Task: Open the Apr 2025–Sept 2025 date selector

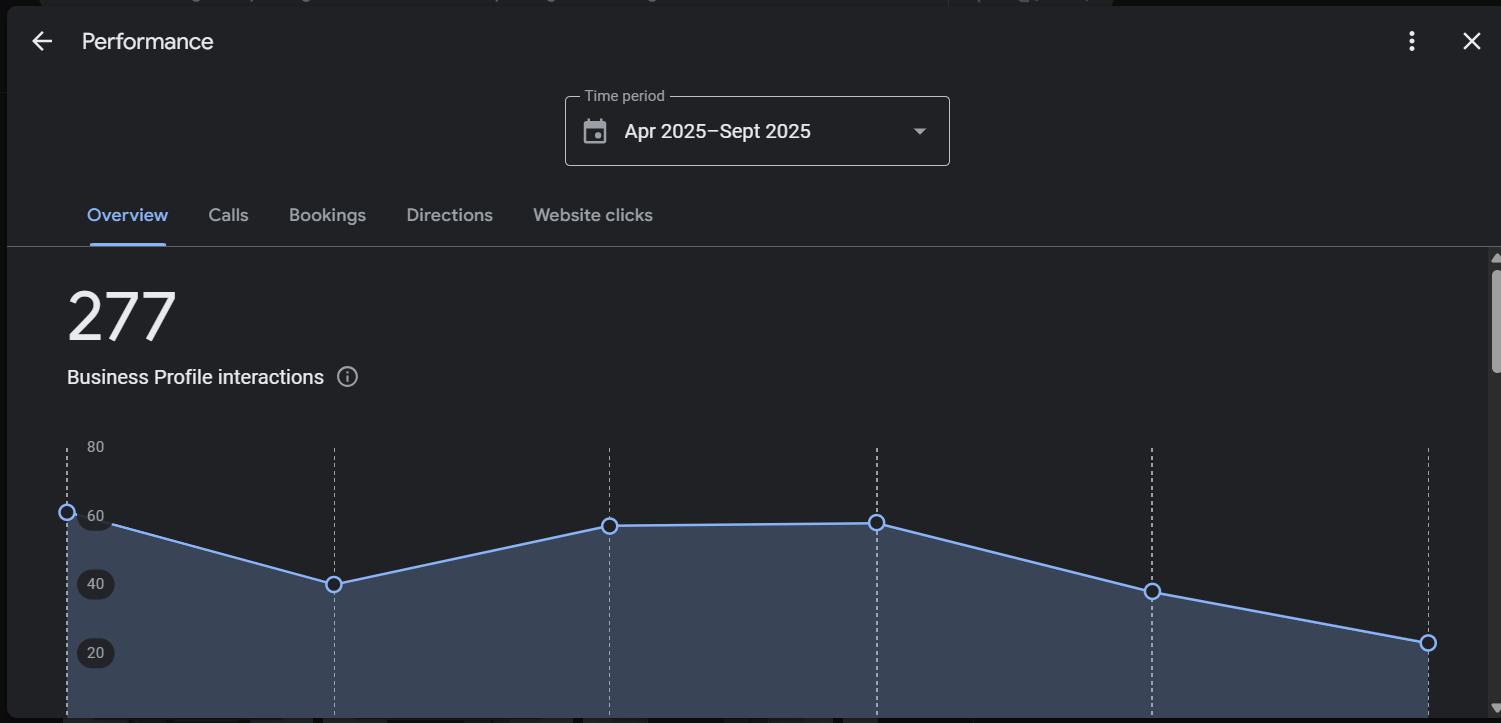Action: [717, 132]
